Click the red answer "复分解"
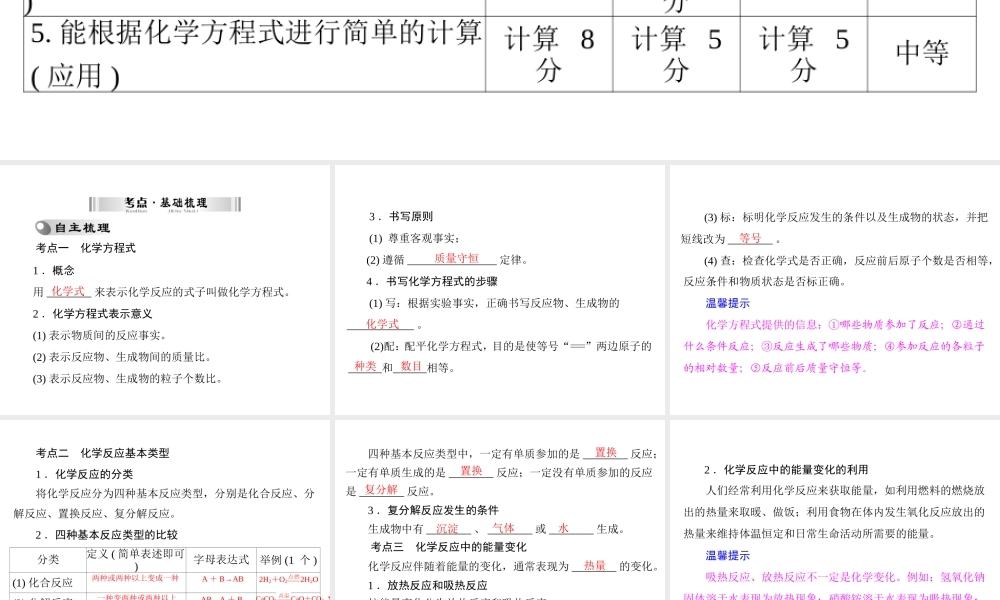This screenshot has width=1000, height=600. click(x=381, y=490)
